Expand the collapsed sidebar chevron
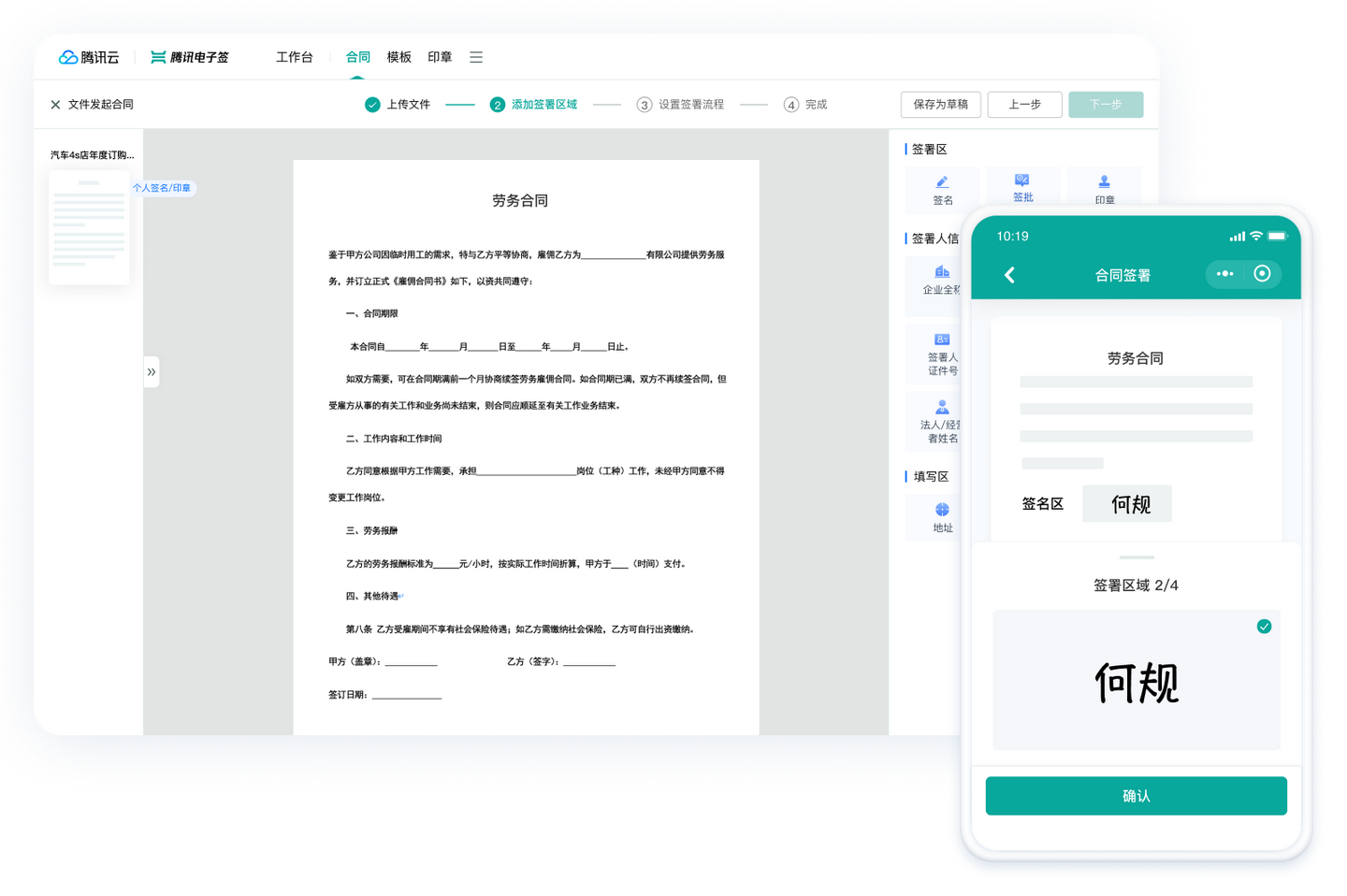The image size is (1347, 896). [152, 372]
